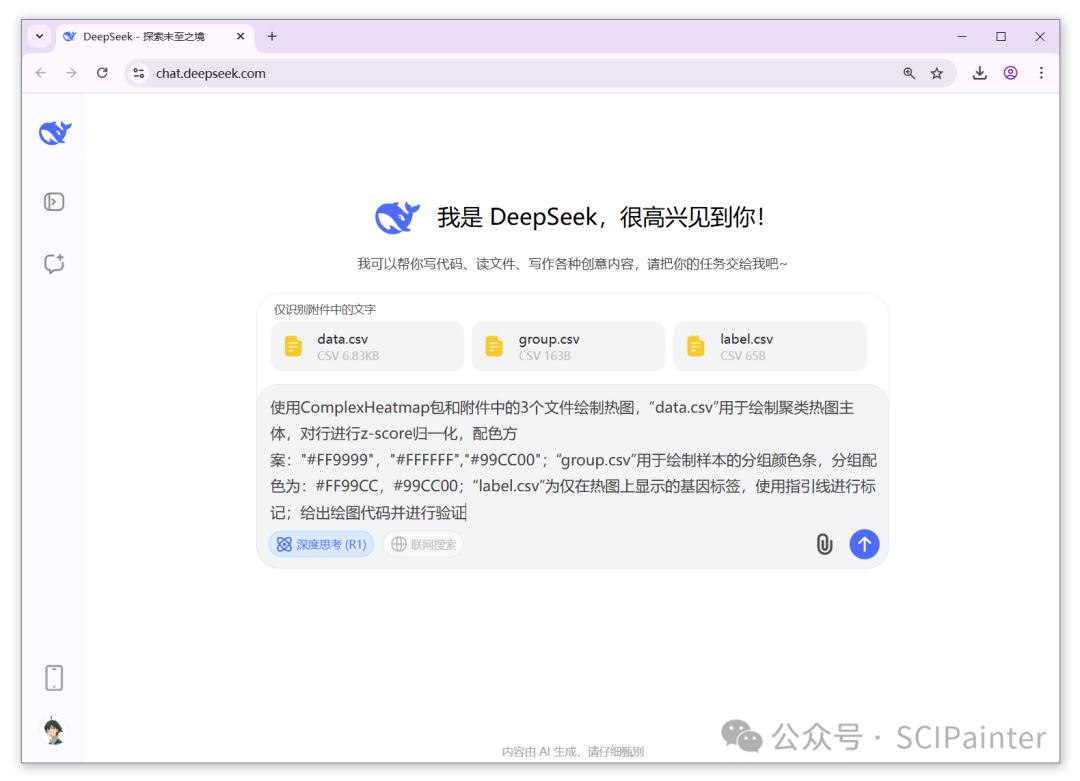Click inside the prompt text input area
Screen dimensions: 1080x781
pyautogui.click(x=573, y=459)
